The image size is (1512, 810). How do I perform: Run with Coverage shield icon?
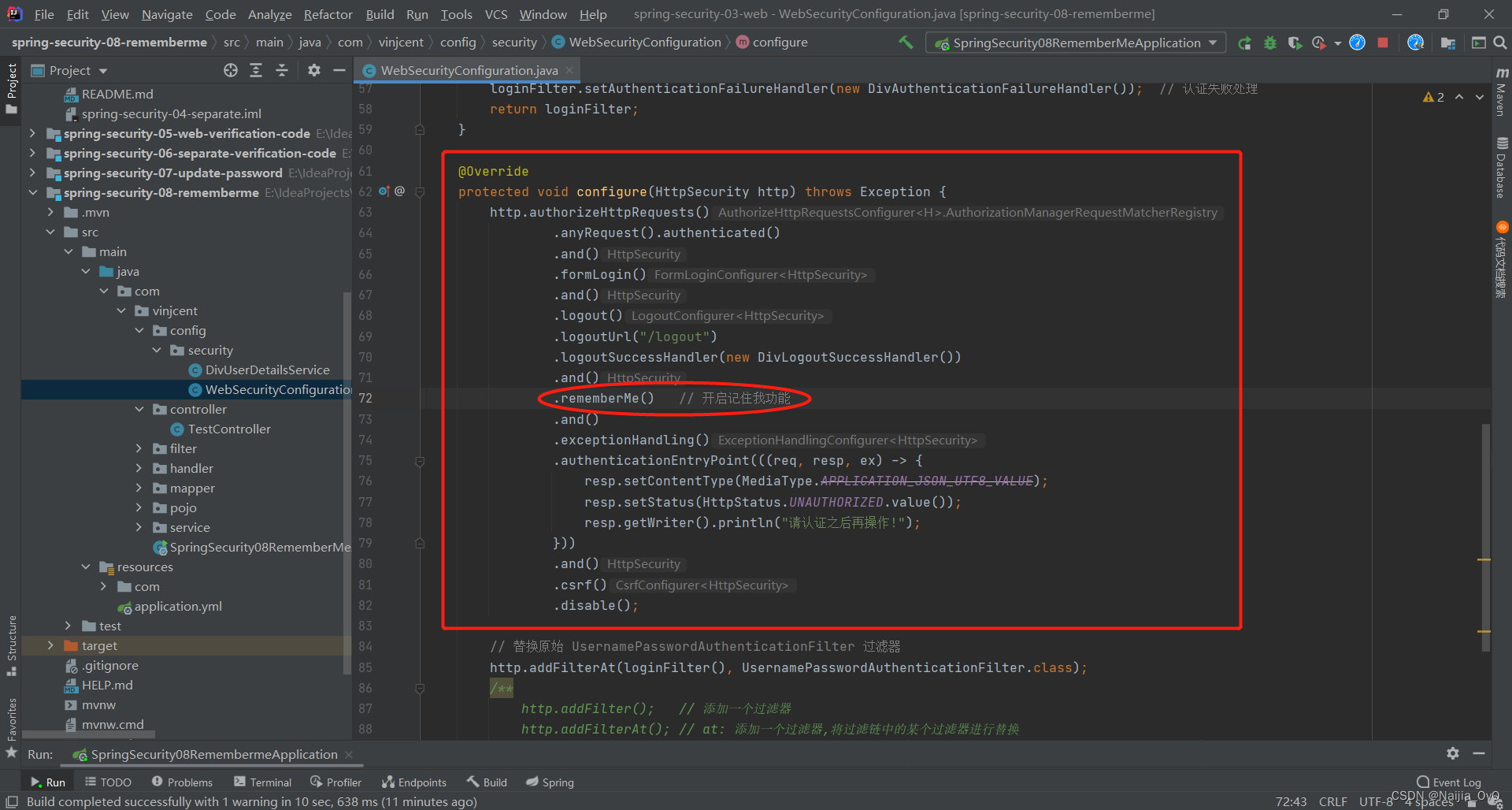1294,43
